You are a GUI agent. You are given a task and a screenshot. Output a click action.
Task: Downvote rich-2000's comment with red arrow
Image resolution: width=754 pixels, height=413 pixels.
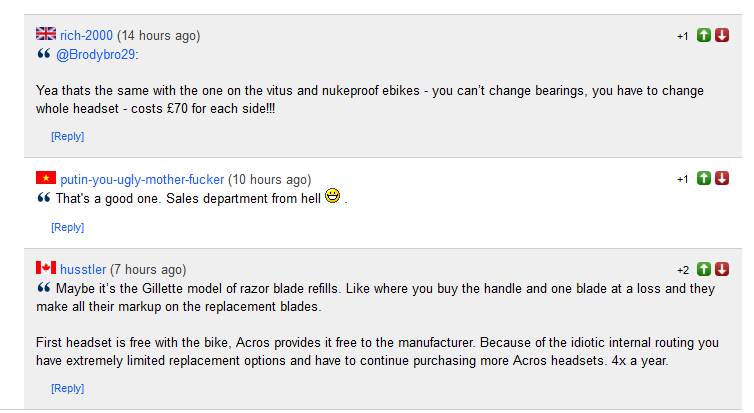tap(722, 35)
